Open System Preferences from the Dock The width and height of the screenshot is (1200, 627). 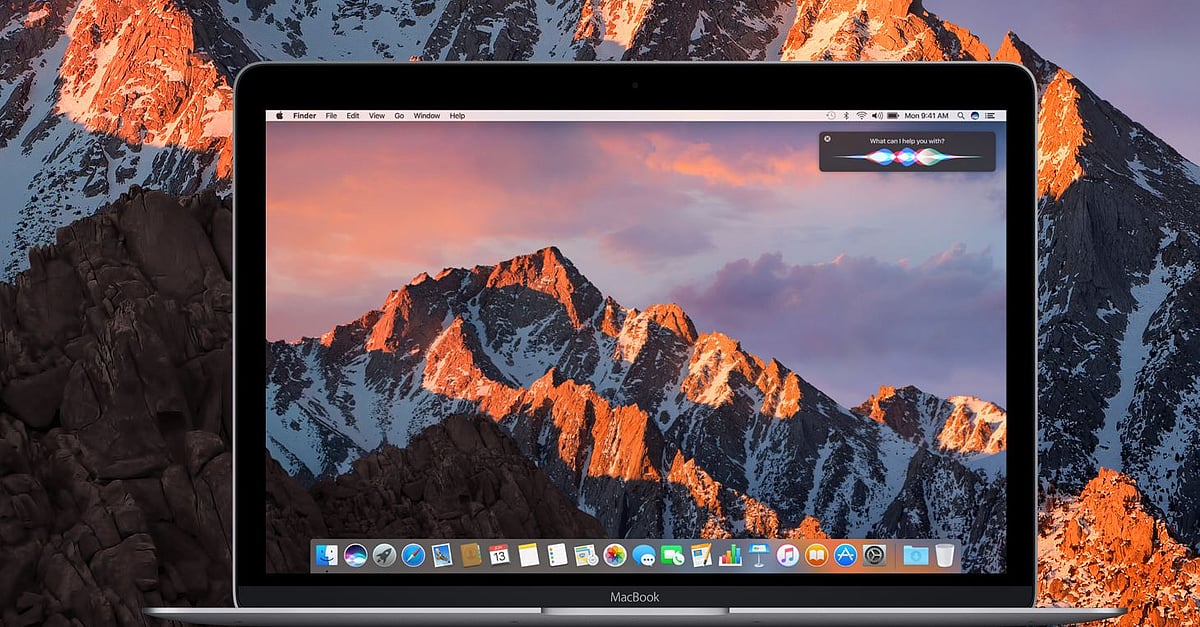(873, 557)
